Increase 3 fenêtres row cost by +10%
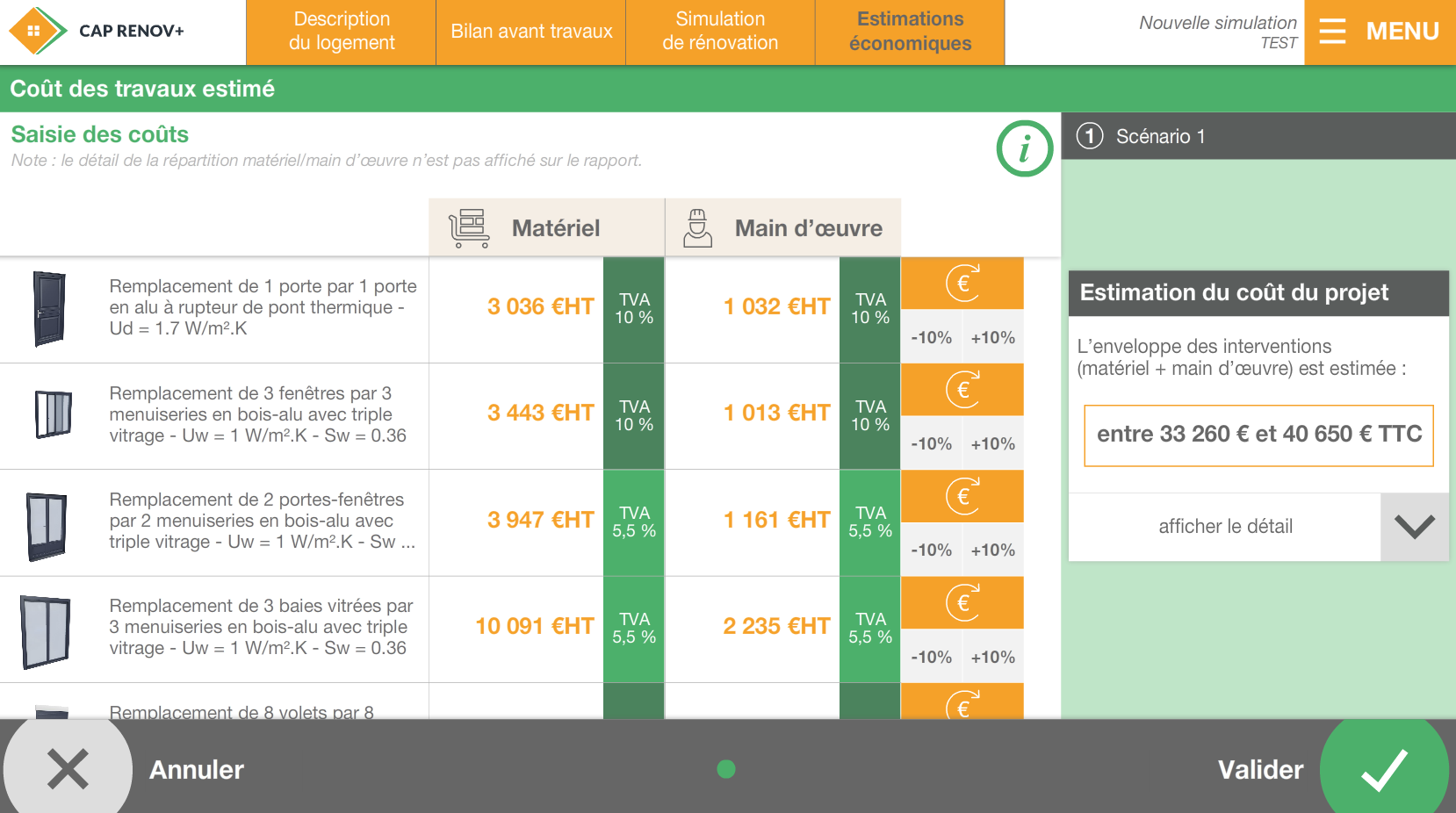 (993, 443)
